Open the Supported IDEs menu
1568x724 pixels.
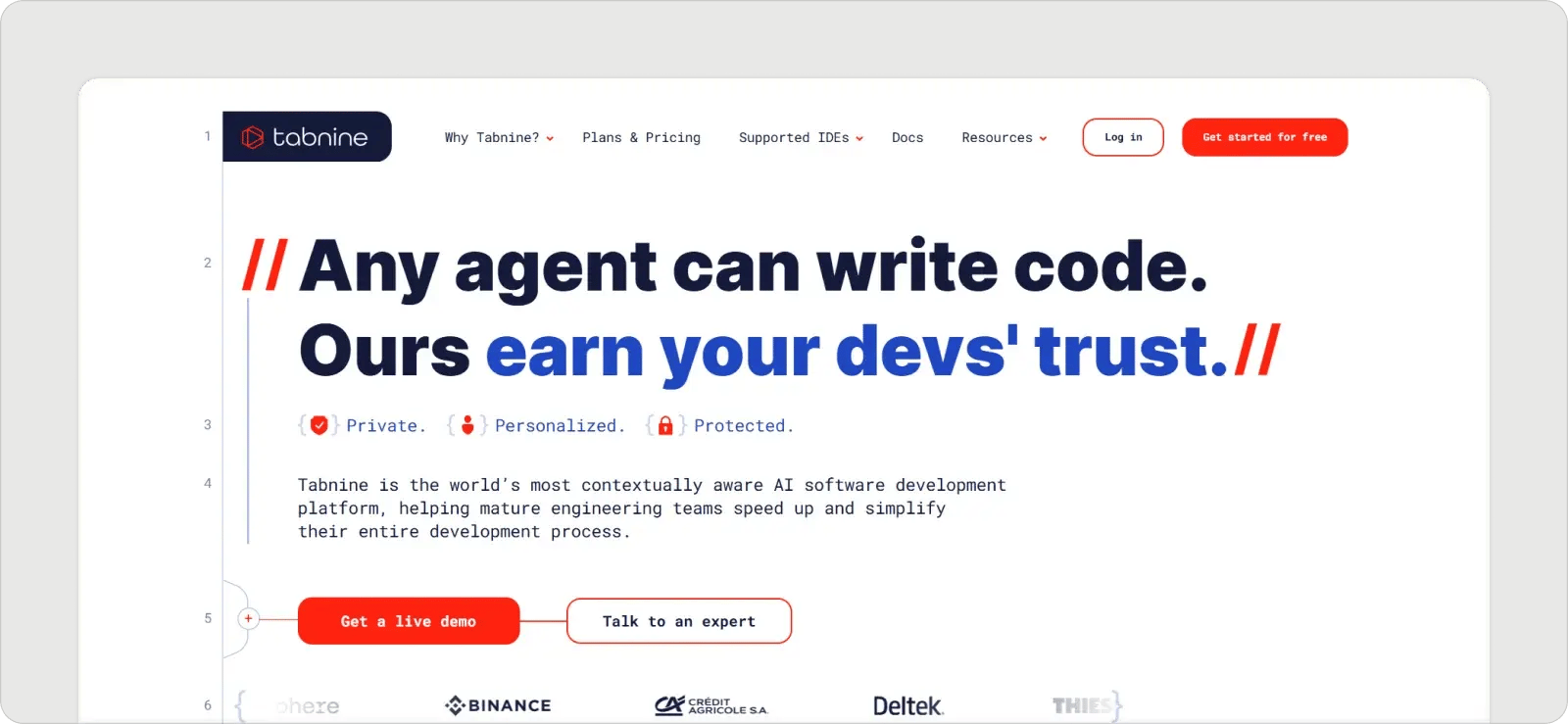pos(801,138)
